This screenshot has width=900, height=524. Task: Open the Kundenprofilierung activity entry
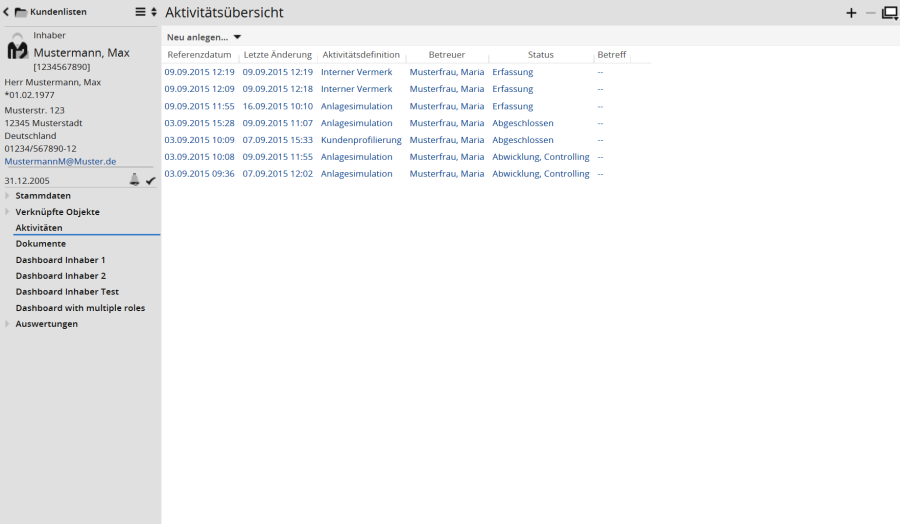(361, 140)
